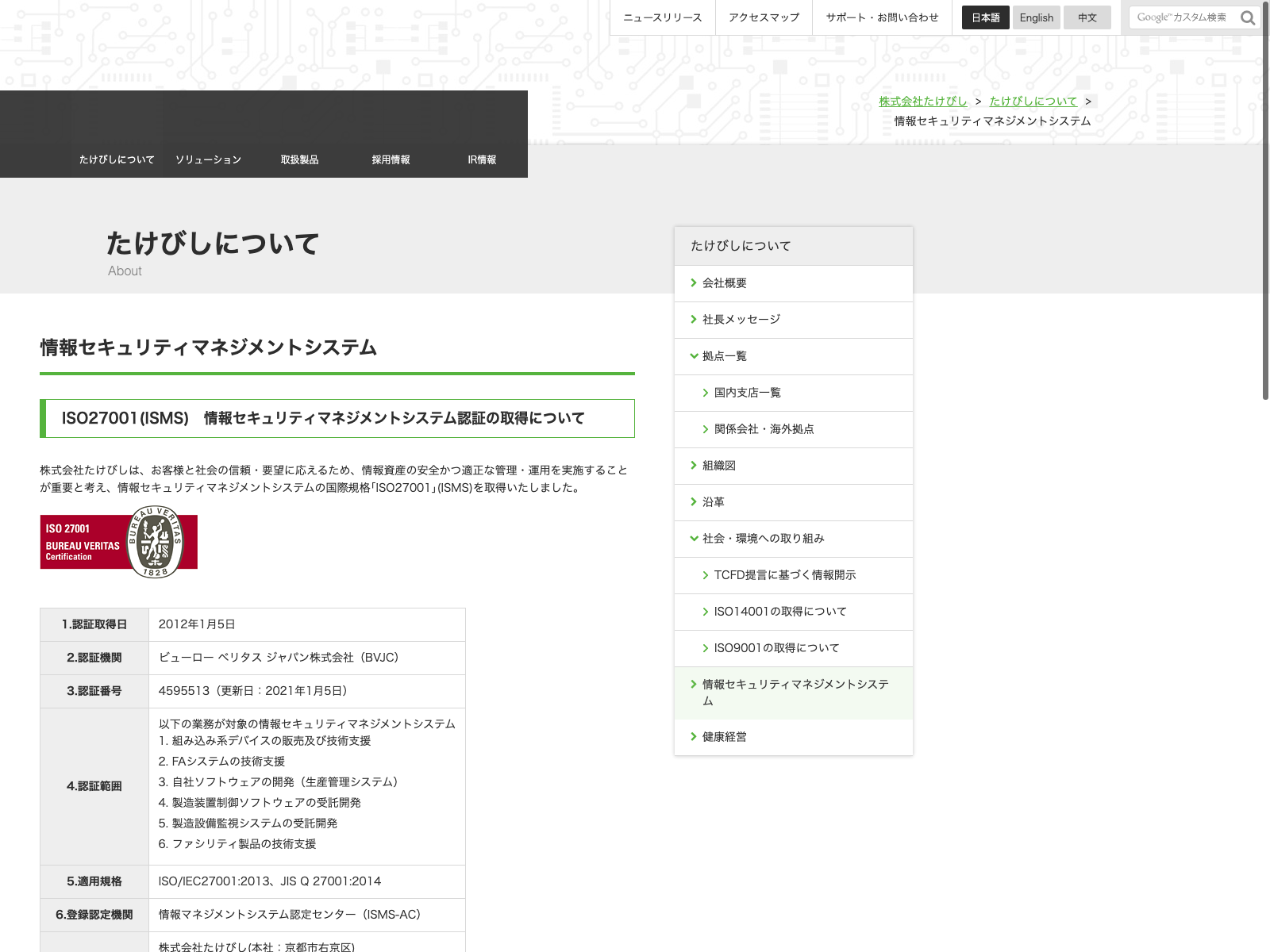Open ISO14001の取得について sidebar item
The height and width of the screenshot is (952, 1270).
779,612
